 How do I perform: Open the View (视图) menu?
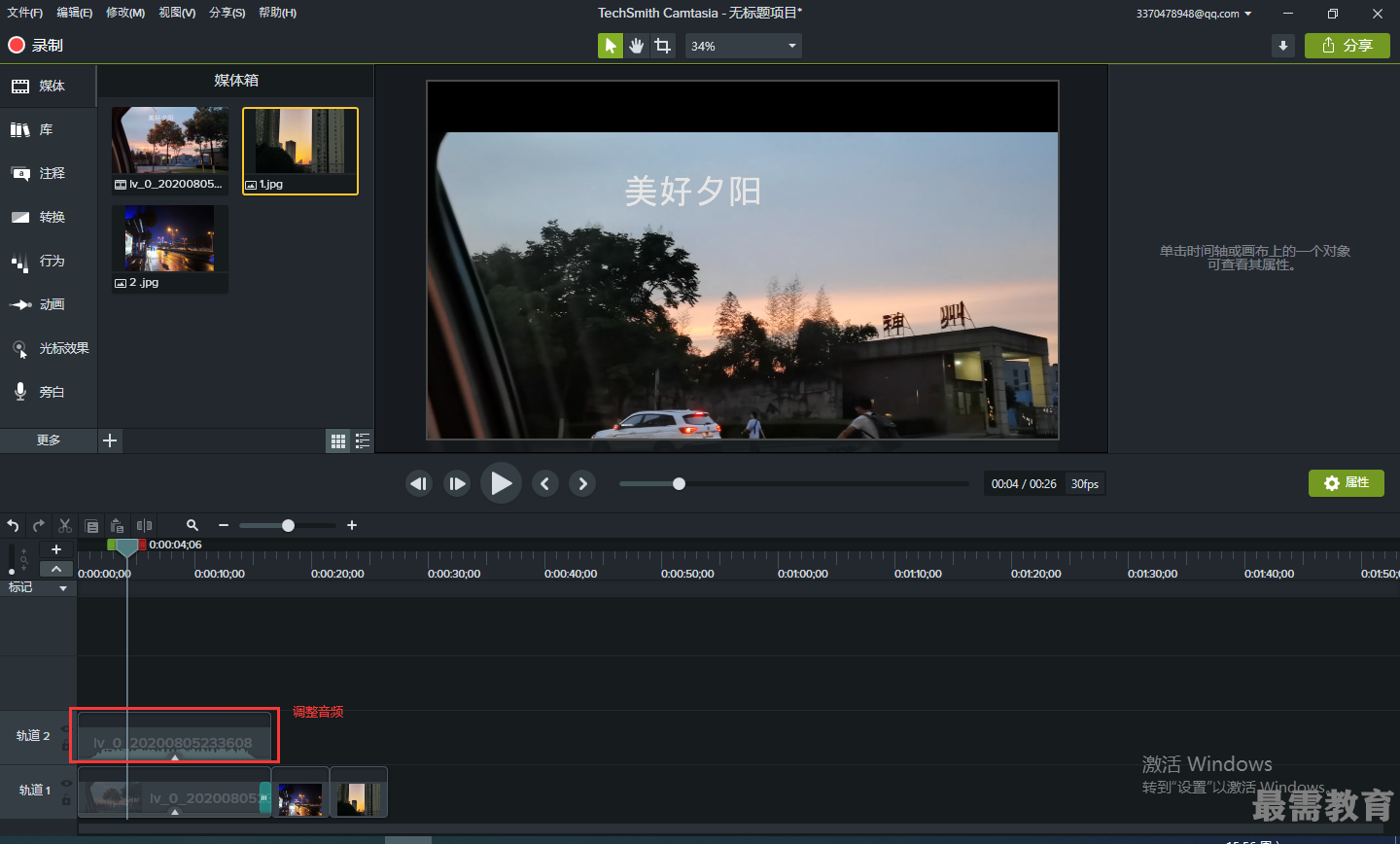[x=177, y=13]
